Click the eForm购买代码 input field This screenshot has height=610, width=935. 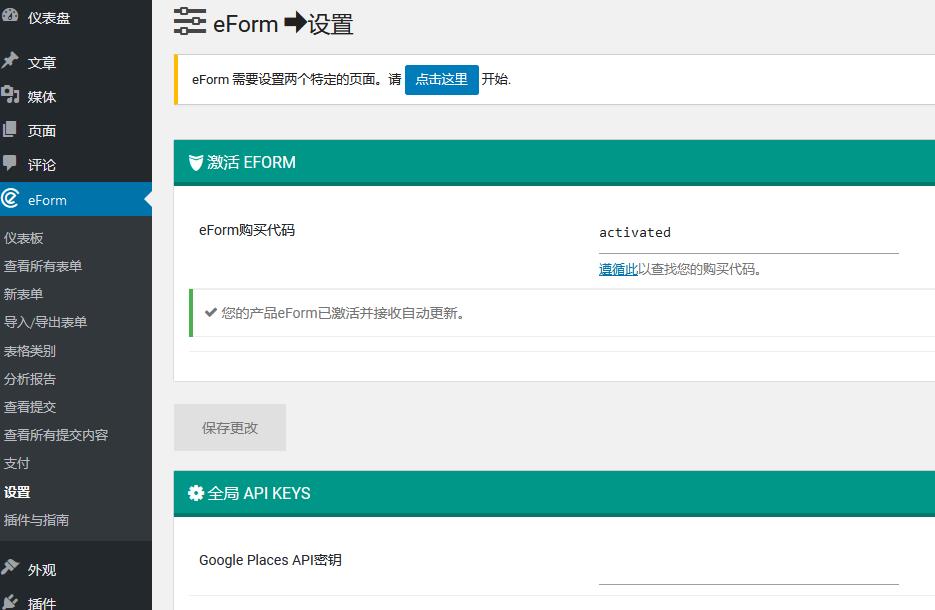click(x=748, y=233)
